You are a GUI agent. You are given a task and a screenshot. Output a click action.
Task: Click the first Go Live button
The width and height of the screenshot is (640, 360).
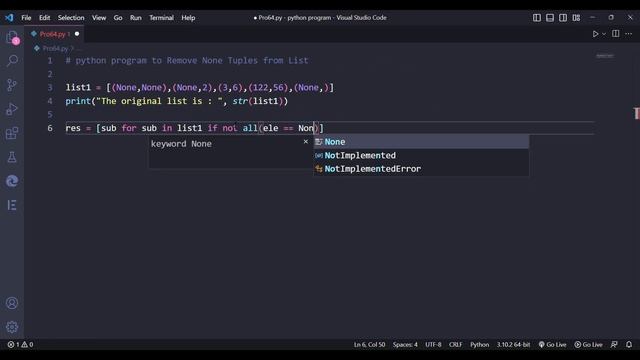click(x=552, y=344)
